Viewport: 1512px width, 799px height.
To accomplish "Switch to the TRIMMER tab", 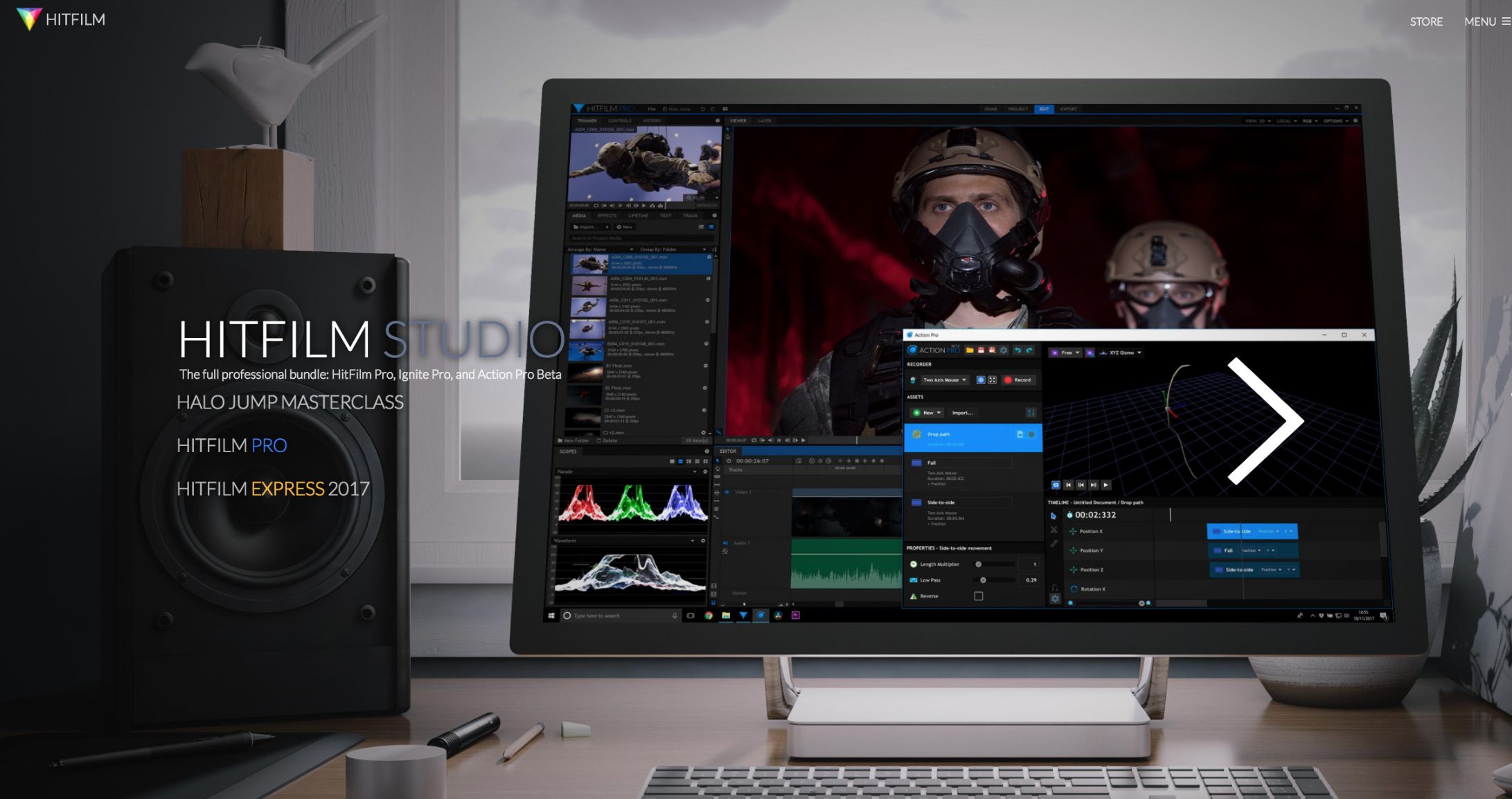I will coord(587,120).
